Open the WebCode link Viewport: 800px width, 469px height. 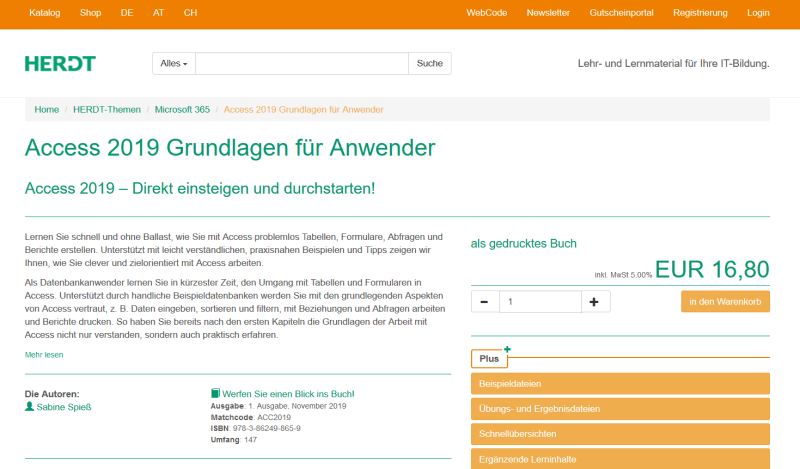click(x=486, y=13)
